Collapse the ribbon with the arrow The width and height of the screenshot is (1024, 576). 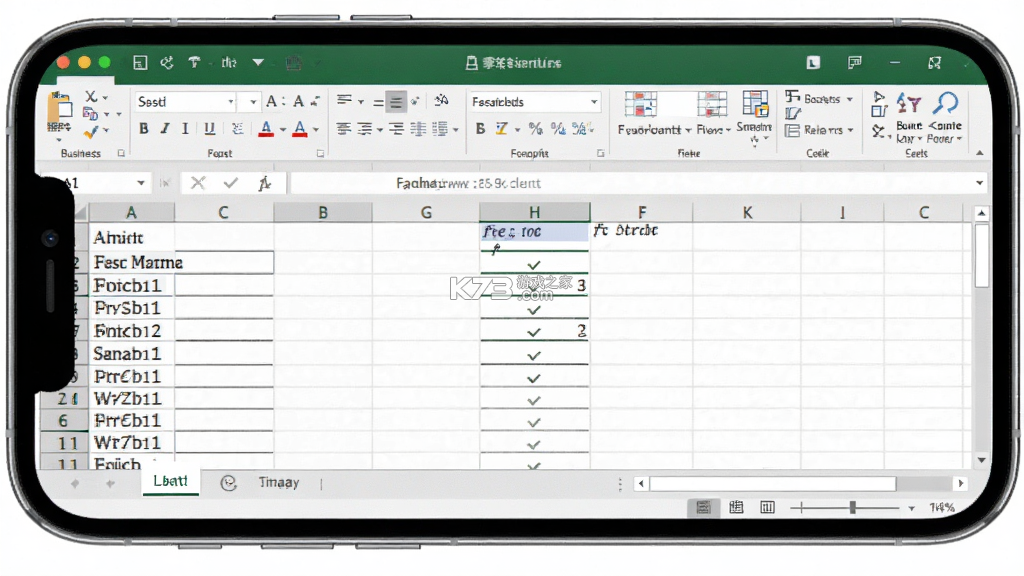[980, 153]
